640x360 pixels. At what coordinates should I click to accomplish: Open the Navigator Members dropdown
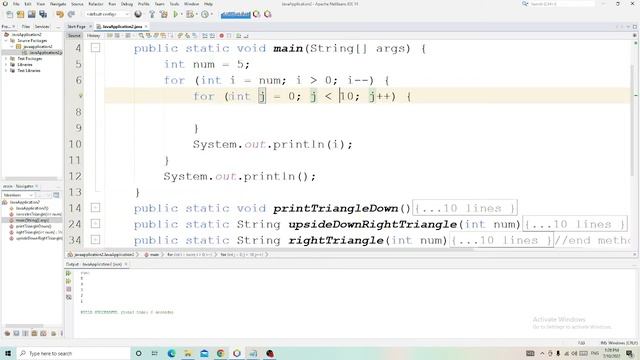pos(19,195)
